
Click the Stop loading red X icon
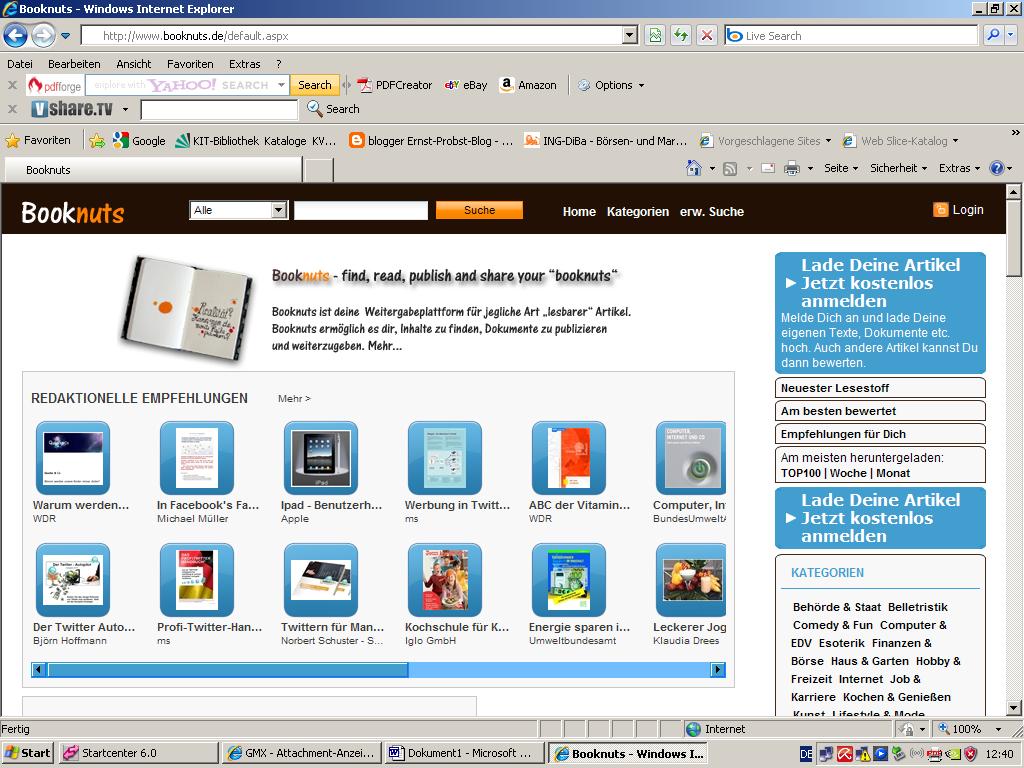click(x=707, y=35)
